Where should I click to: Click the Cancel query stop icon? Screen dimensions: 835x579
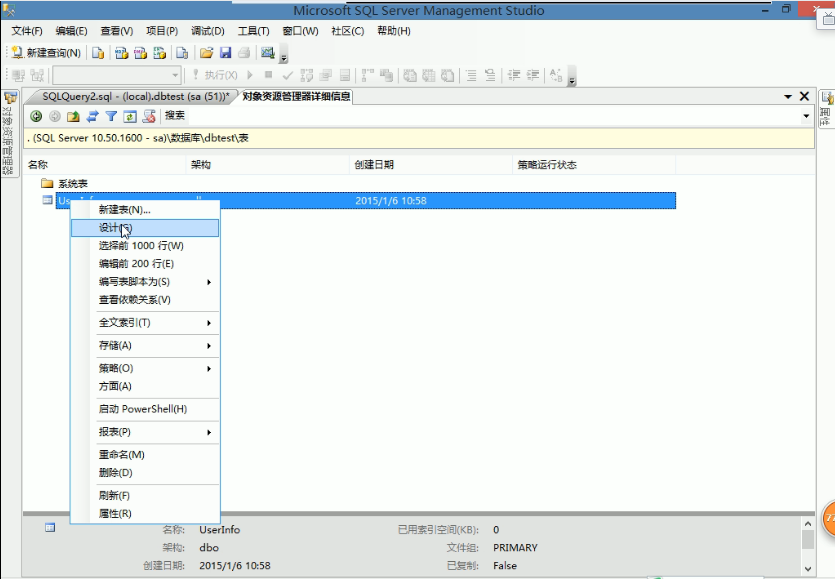[268, 75]
